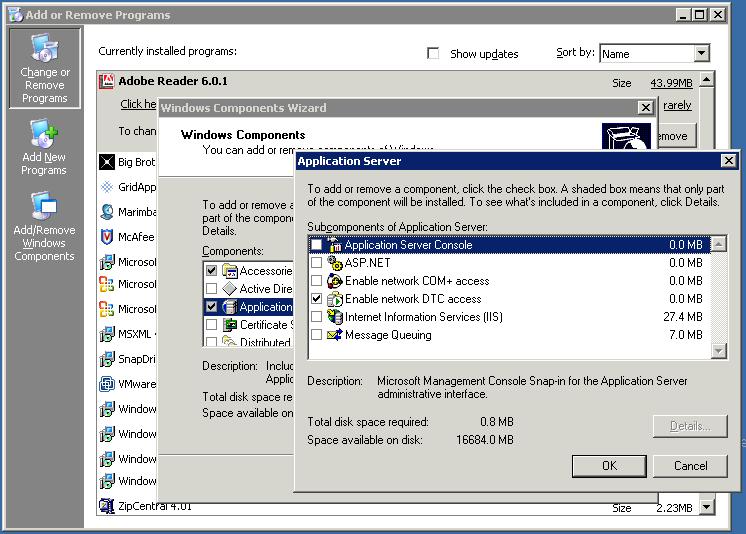Close the Application Server dialog
Viewport: 746px width, 534px height.
[728, 161]
